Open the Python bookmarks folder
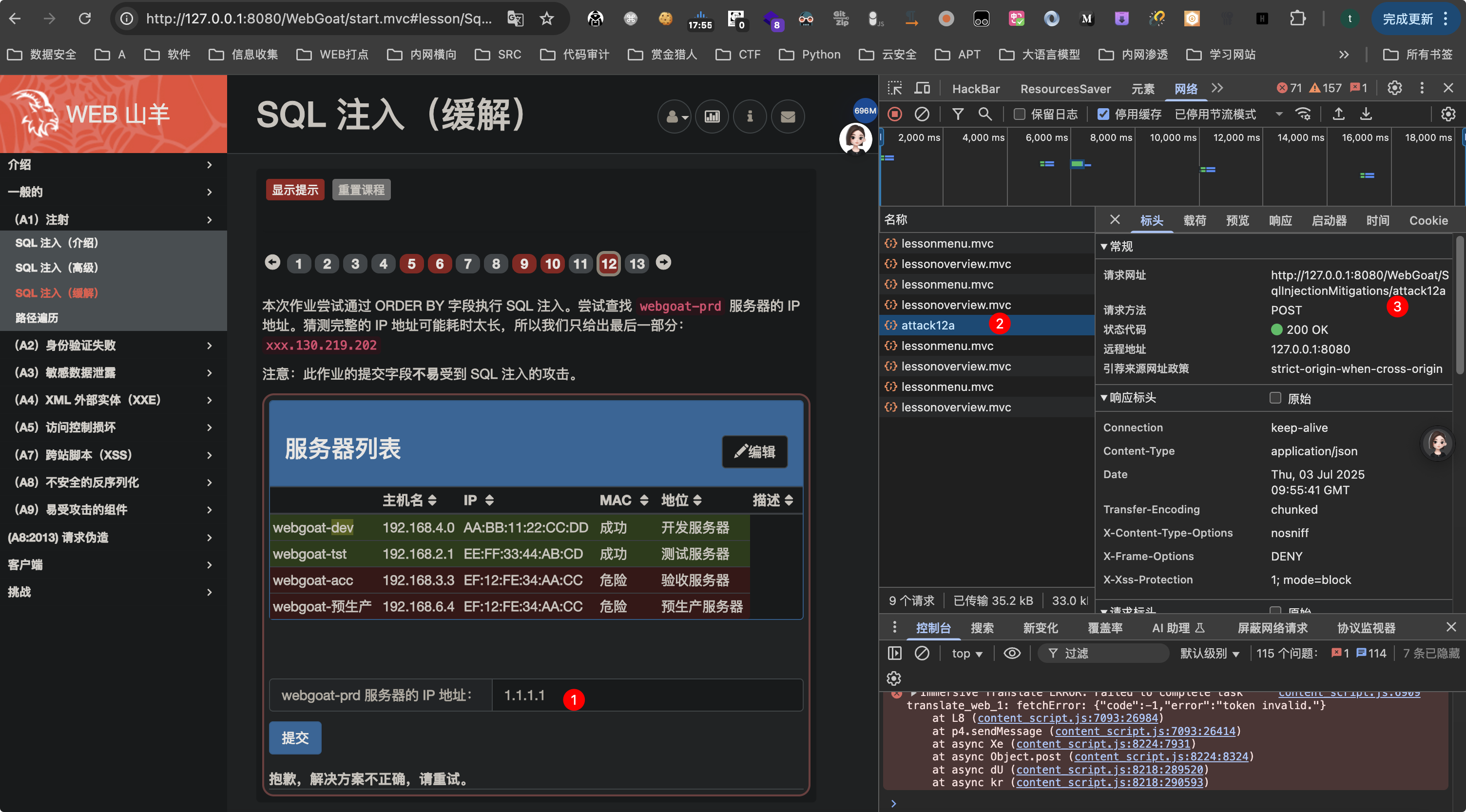The height and width of the screenshot is (812, 1466). pyautogui.click(x=810, y=55)
